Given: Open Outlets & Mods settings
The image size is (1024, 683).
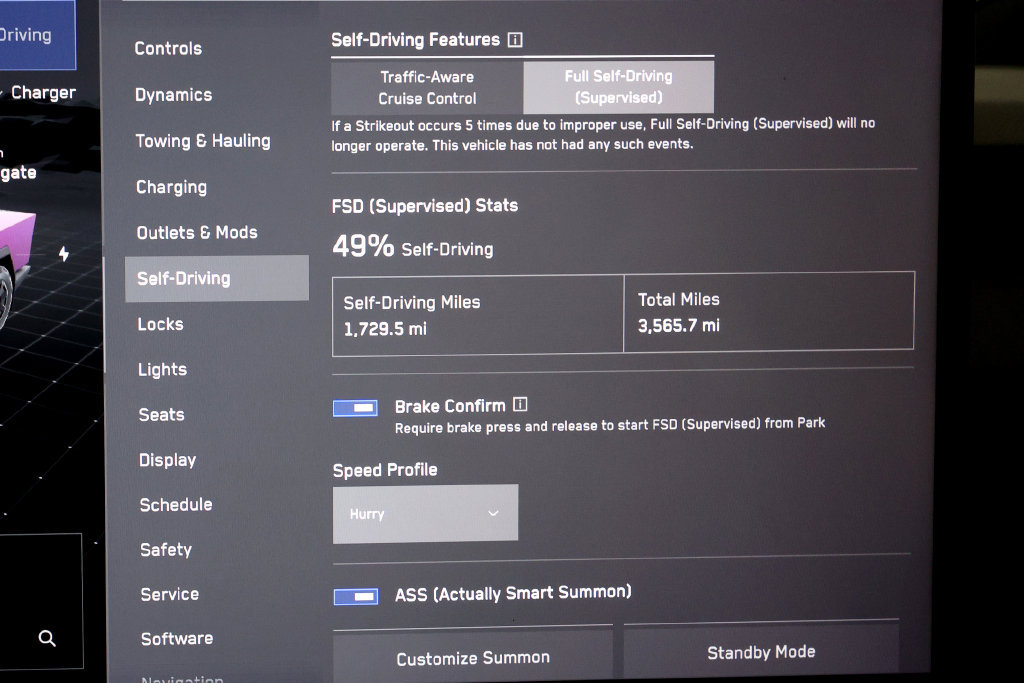Looking at the screenshot, I should (197, 233).
